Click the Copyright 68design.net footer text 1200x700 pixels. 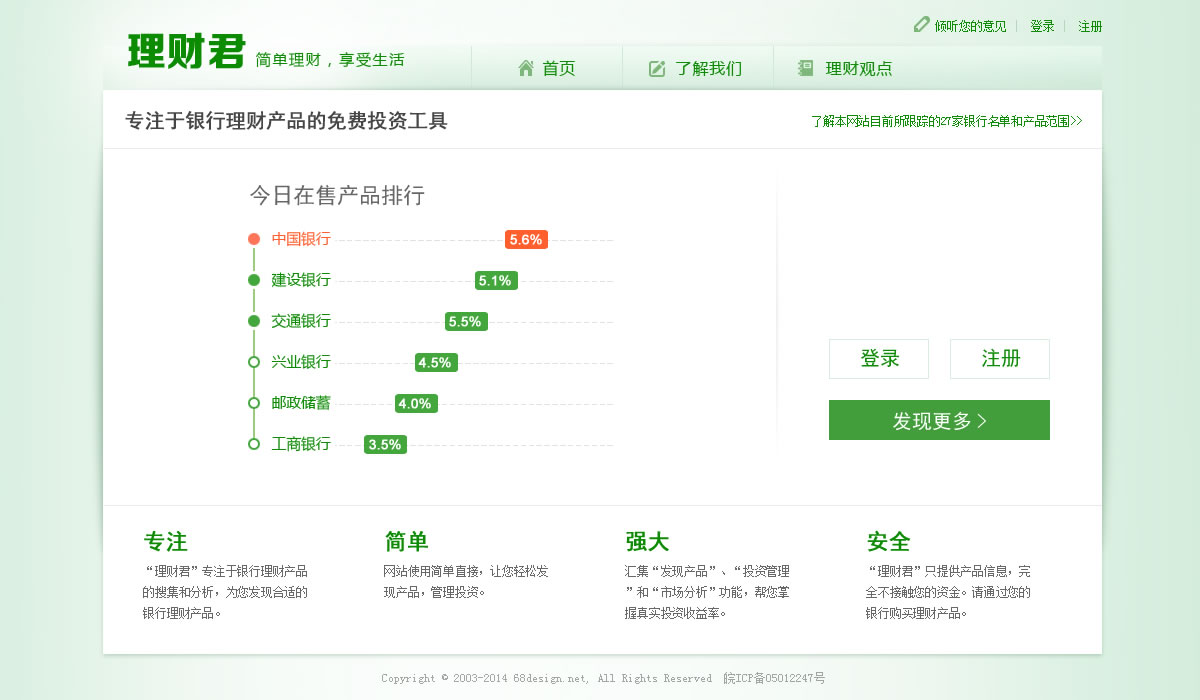coord(546,678)
